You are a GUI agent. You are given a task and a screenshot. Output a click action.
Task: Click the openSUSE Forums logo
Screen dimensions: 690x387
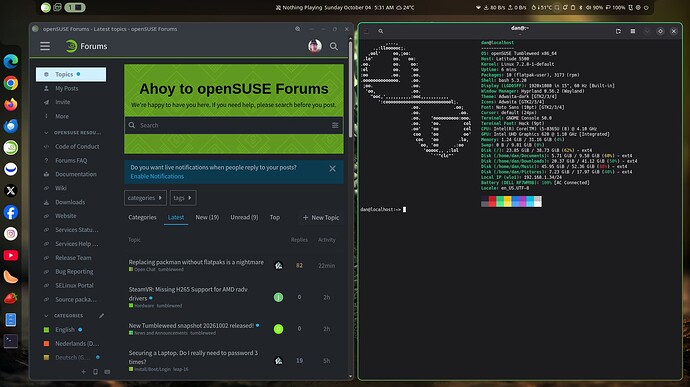click(86, 46)
